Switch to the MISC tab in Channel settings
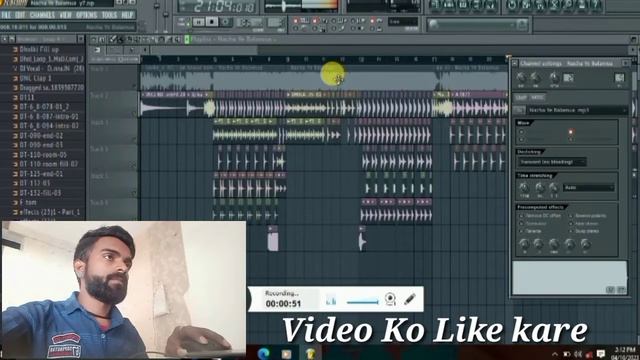The width and height of the screenshot is (640, 360). 537,98
